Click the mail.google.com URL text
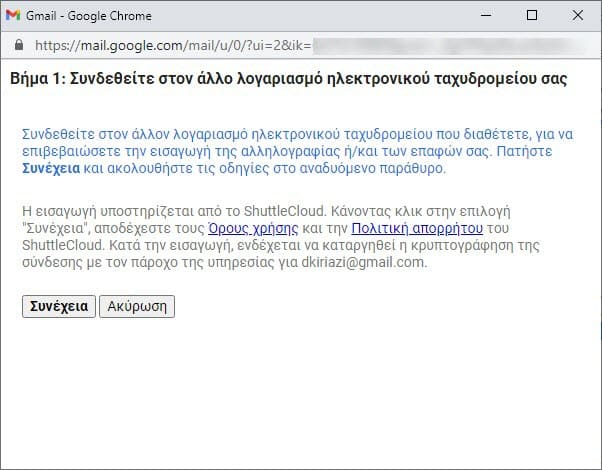Screen dimensions: 602x470 coord(170,46)
